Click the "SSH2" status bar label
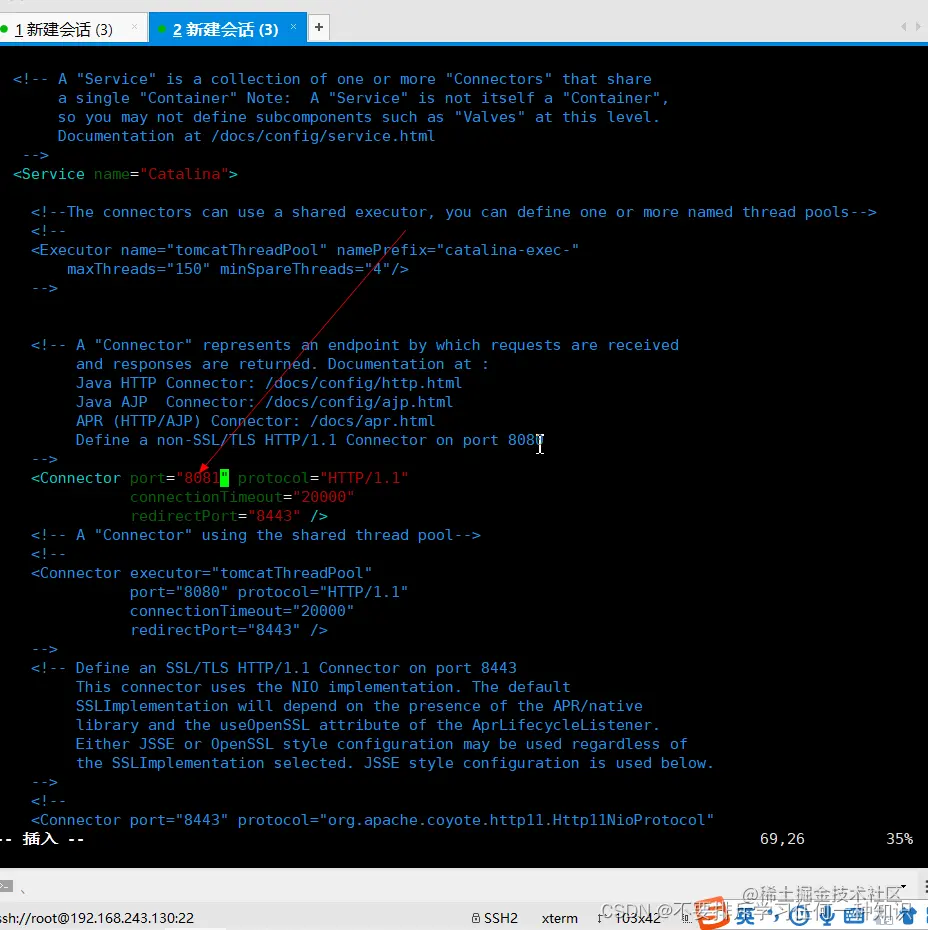Screen dimensions: 928x930 pyautogui.click(x=500, y=918)
